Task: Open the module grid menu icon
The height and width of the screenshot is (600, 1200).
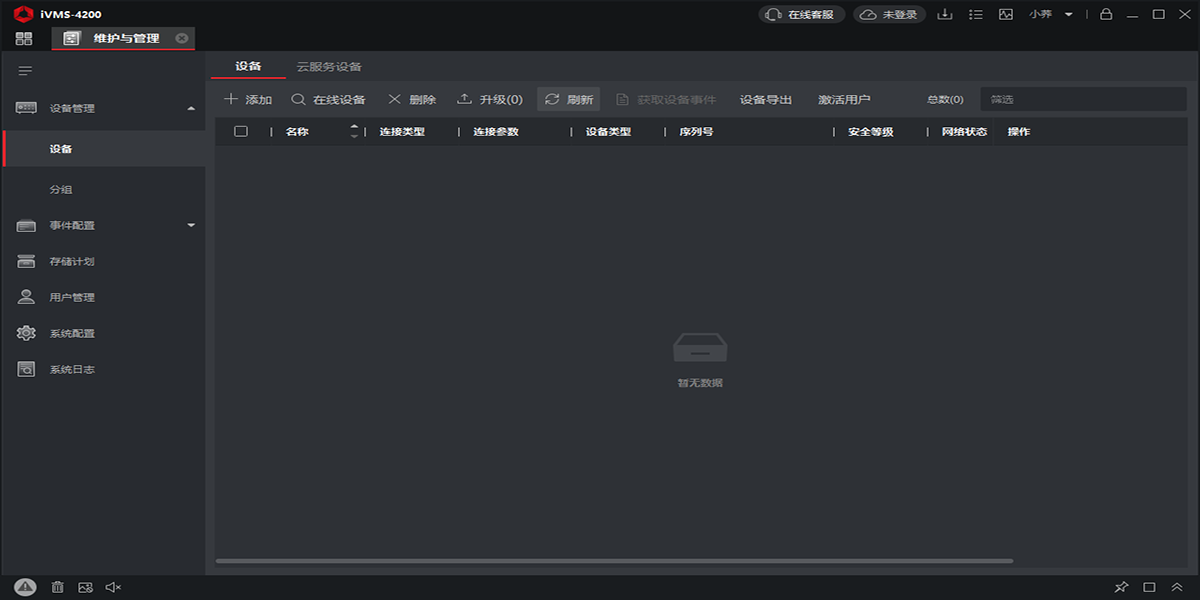Action: click(24, 38)
